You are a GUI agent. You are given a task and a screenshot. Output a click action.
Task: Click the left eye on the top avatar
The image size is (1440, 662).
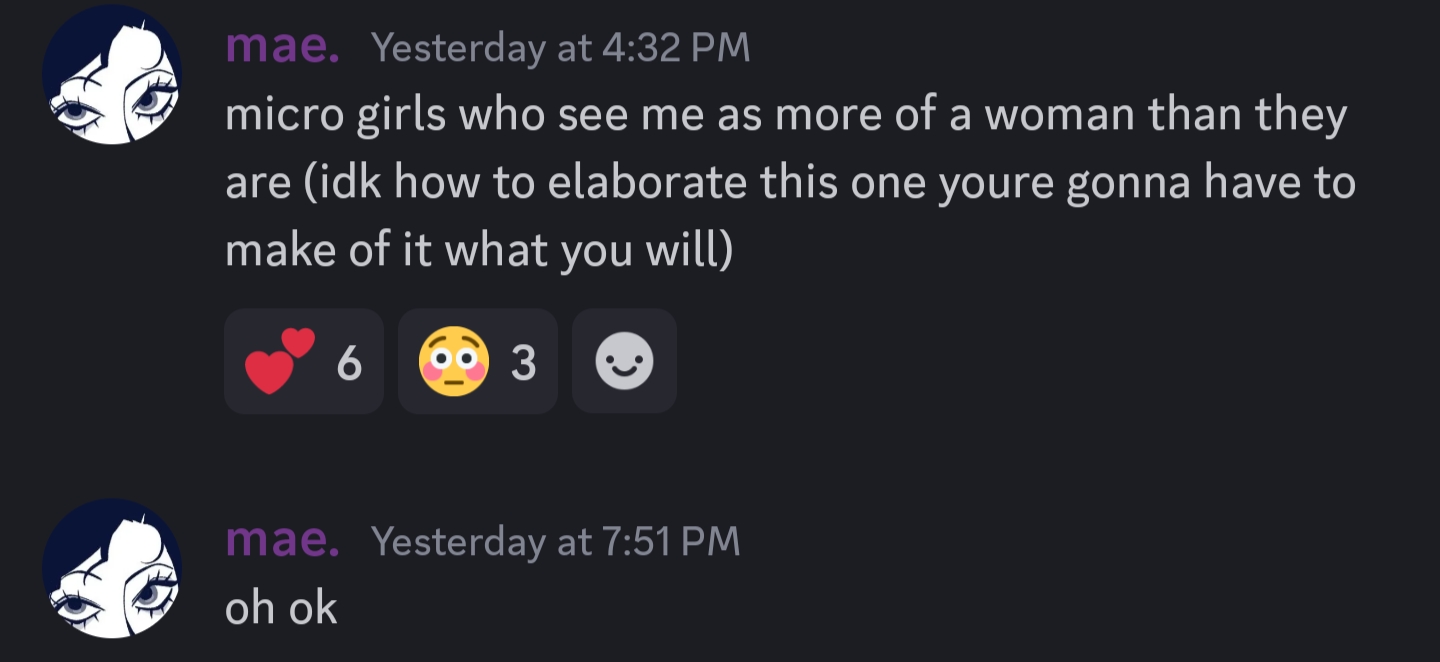click(x=74, y=112)
